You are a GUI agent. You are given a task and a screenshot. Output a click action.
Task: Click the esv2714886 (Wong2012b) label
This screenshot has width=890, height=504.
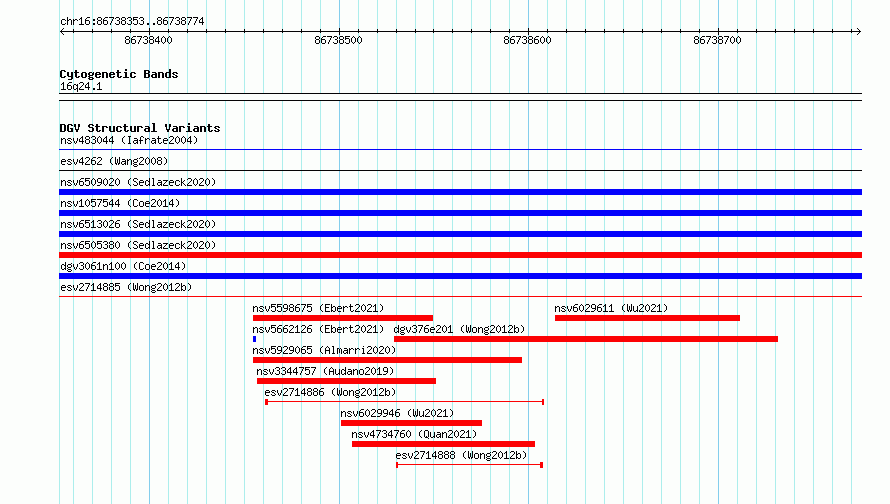tap(330, 392)
